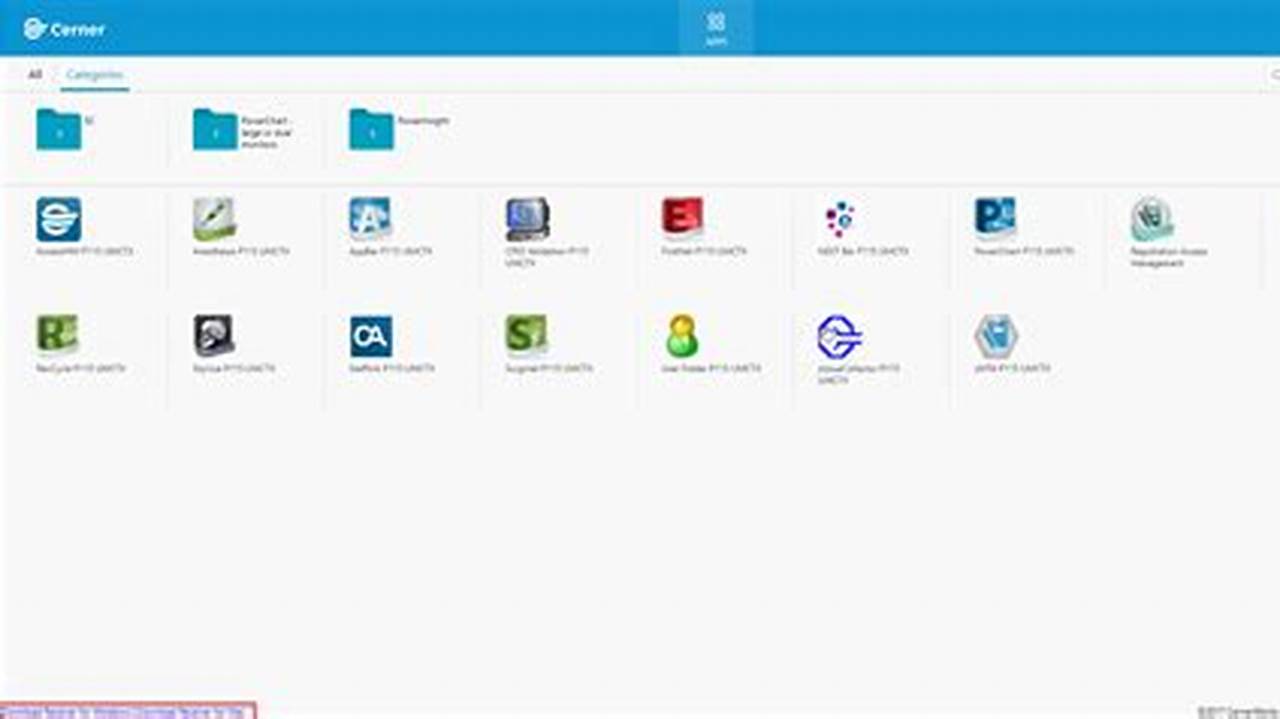Open the PowerInsight folder
The height and width of the screenshot is (719, 1280).
(x=370, y=130)
